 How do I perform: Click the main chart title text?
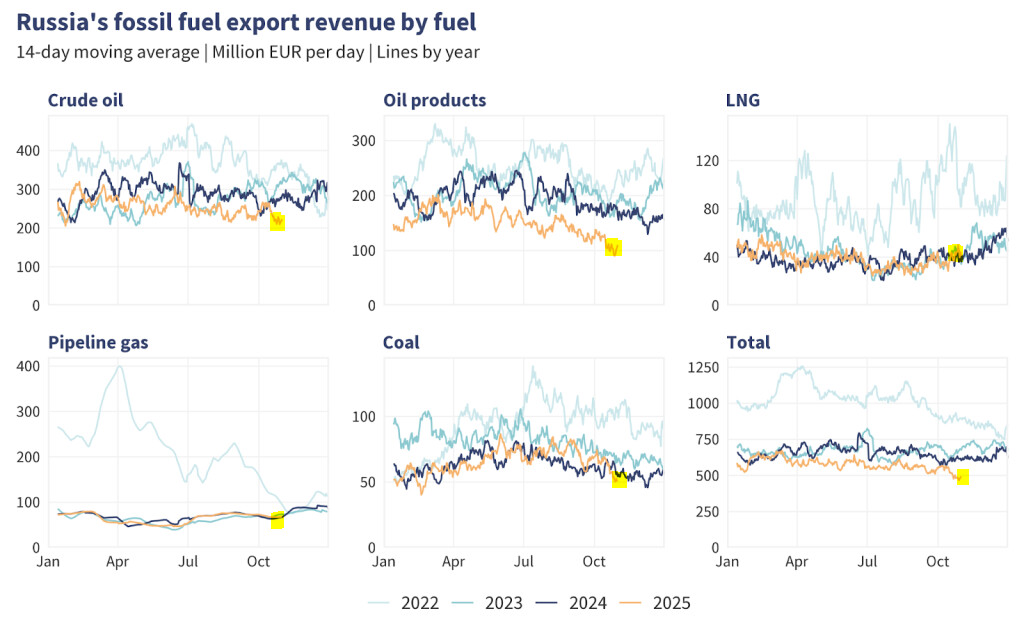246,21
